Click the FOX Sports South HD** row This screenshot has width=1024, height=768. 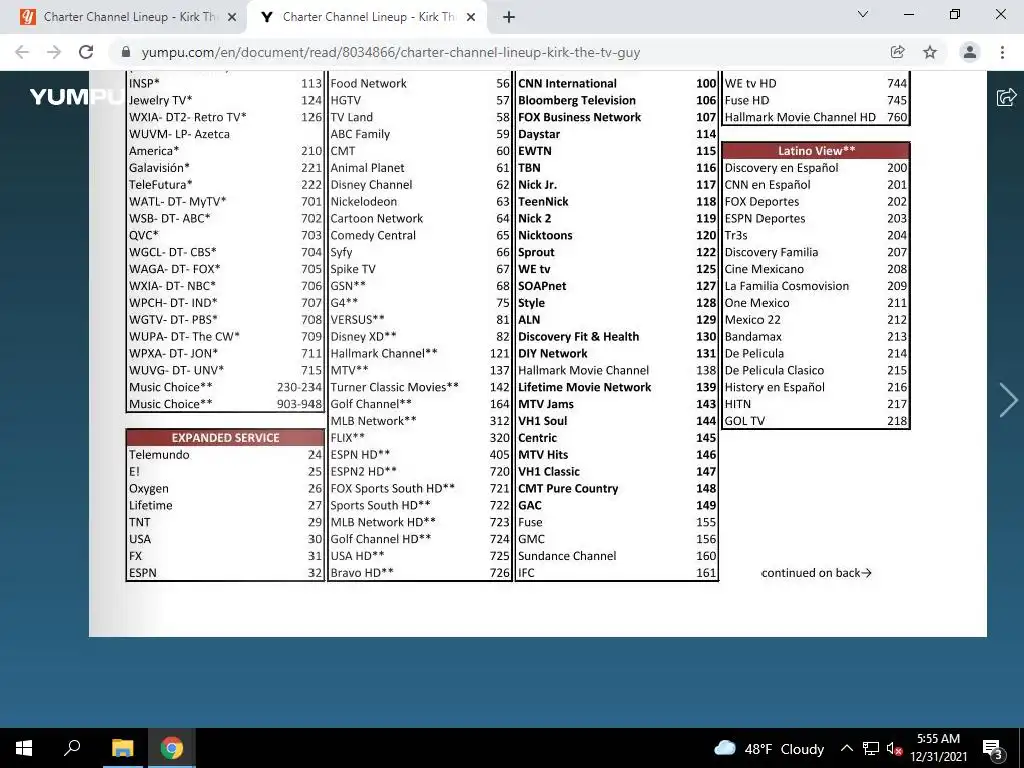tap(420, 488)
